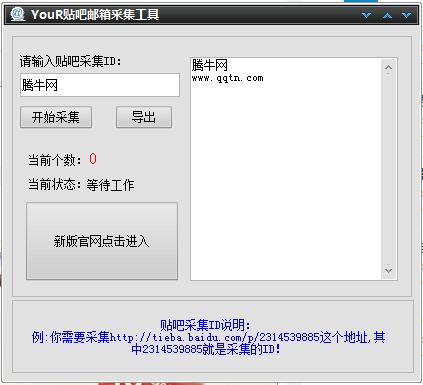Screen dimensions: 423x385
Task: Click the 当前状态: 等待工作 status text
Action: point(81,185)
